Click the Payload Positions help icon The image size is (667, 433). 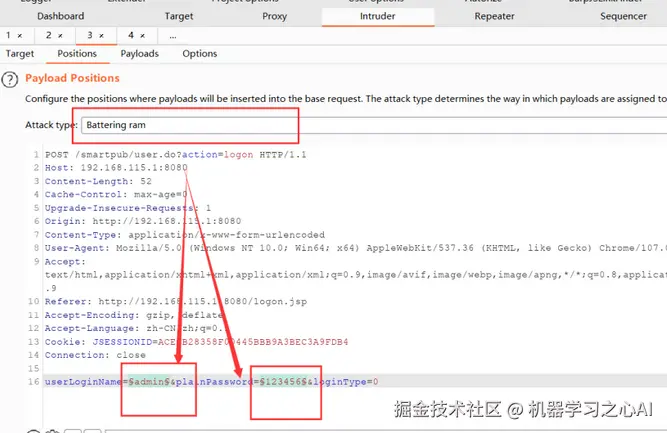coord(10,80)
